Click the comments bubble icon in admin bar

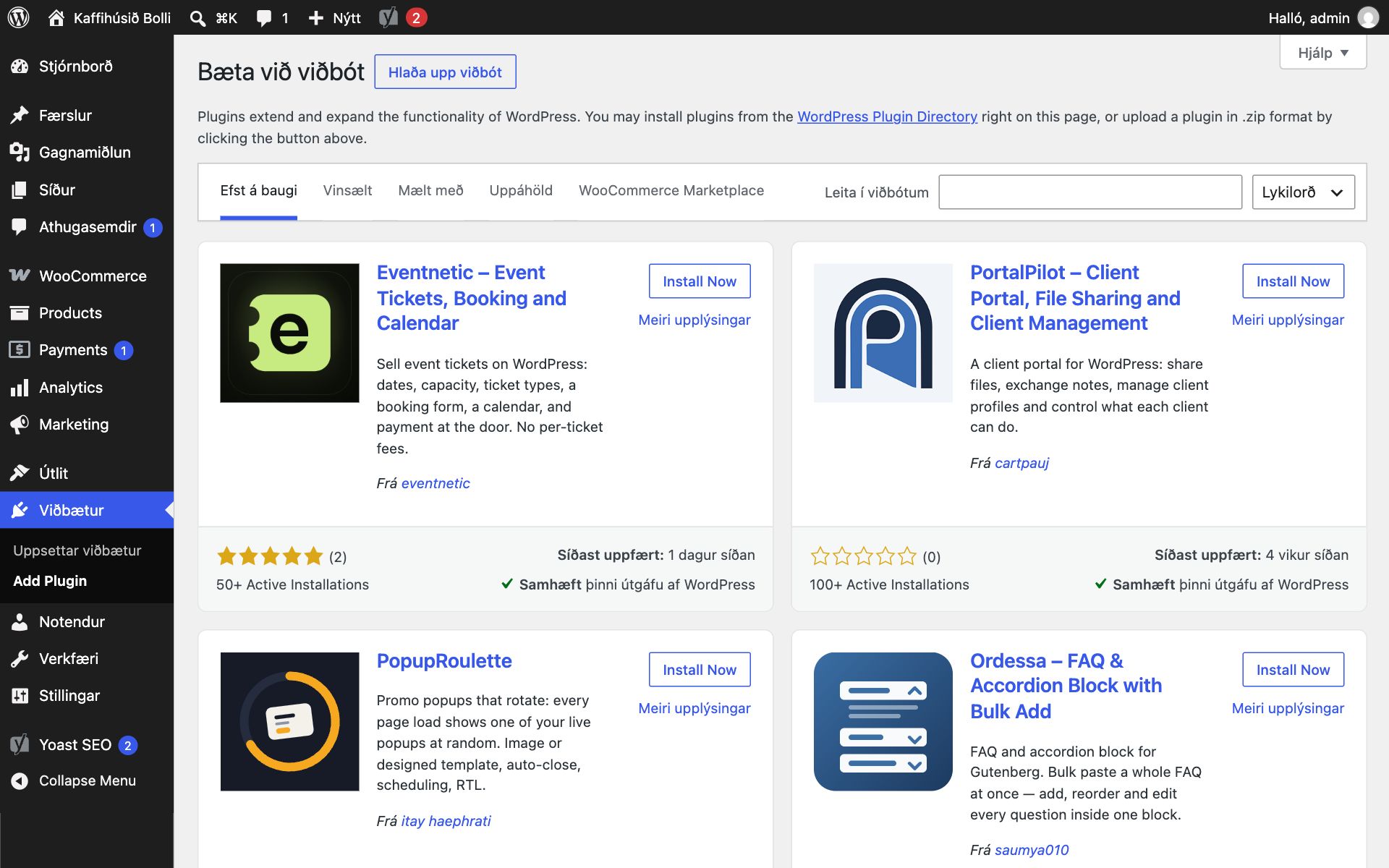(x=264, y=18)
